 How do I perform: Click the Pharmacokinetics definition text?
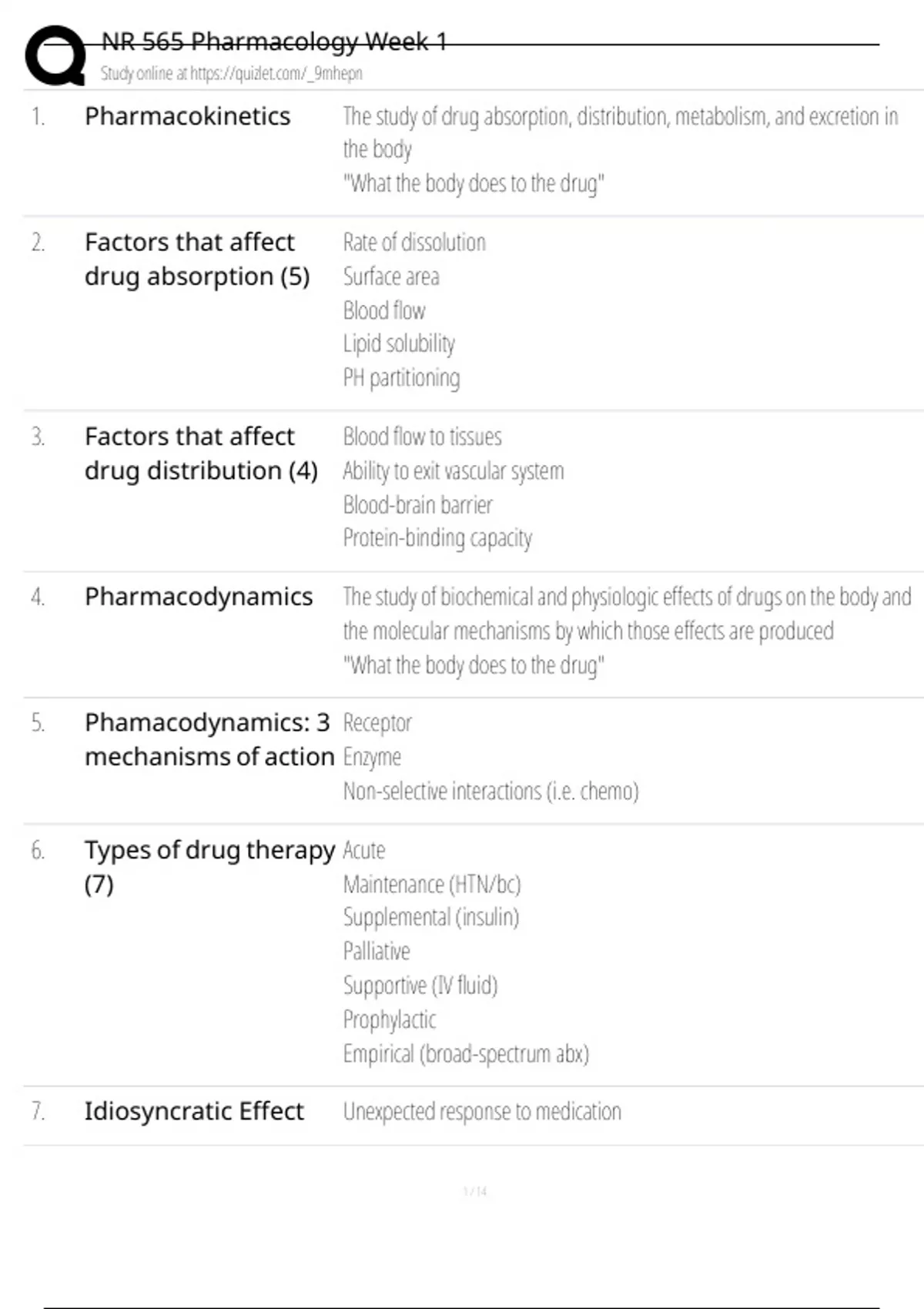click(x=621, y=150)
